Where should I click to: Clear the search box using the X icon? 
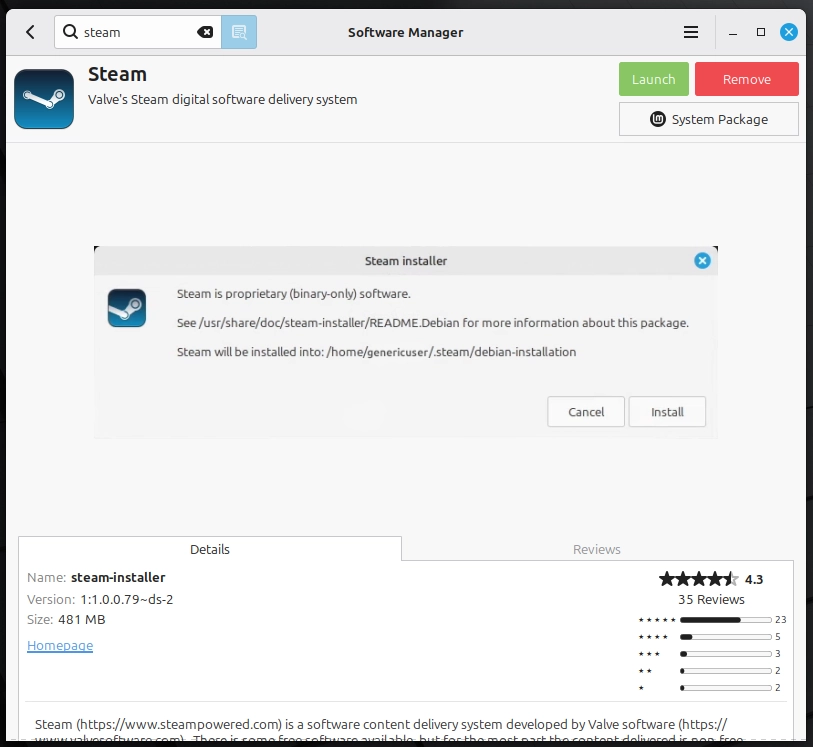[205, 31]
